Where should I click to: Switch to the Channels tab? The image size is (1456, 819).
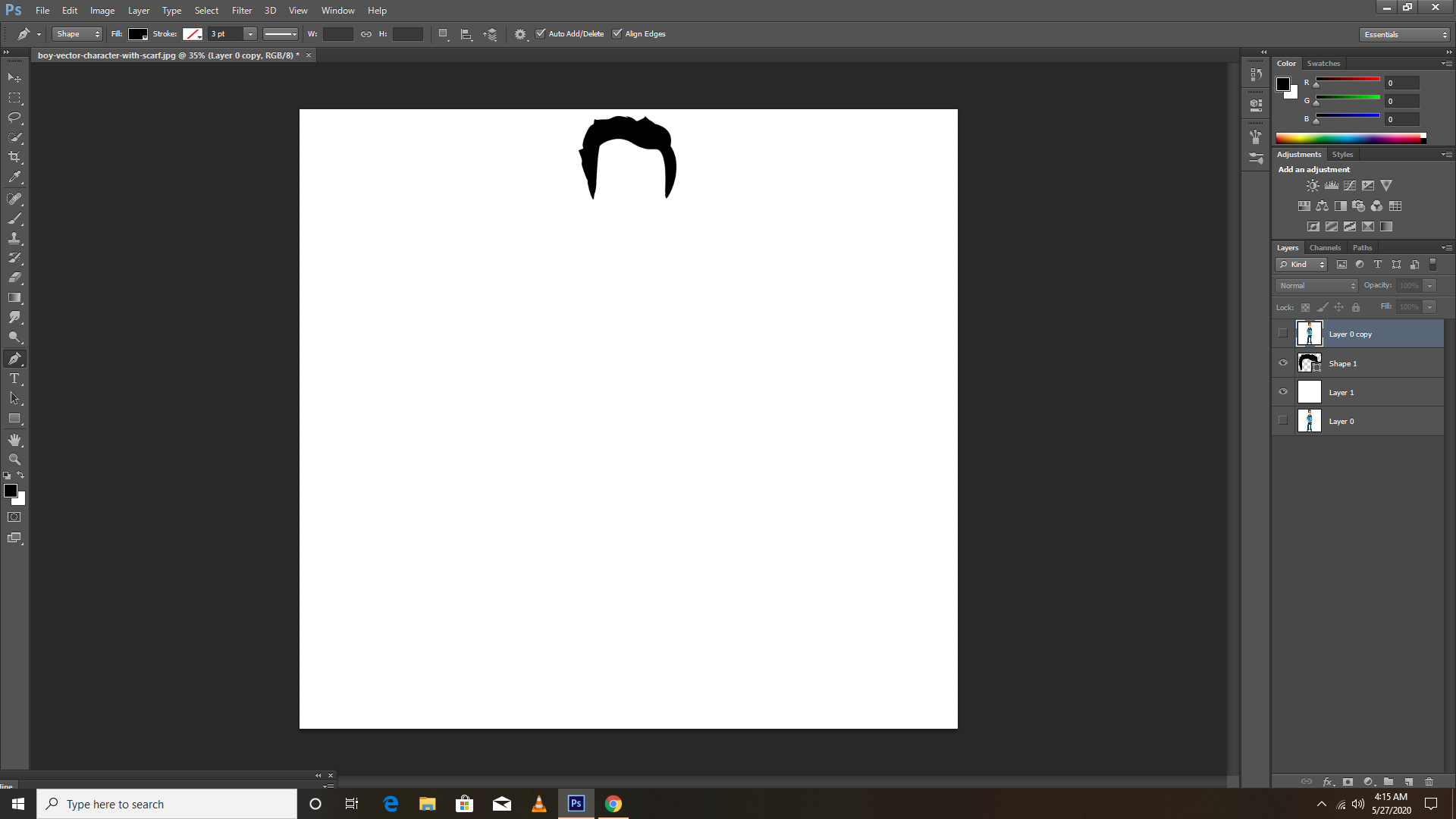pyautogui.click(x=1325, y=248)
